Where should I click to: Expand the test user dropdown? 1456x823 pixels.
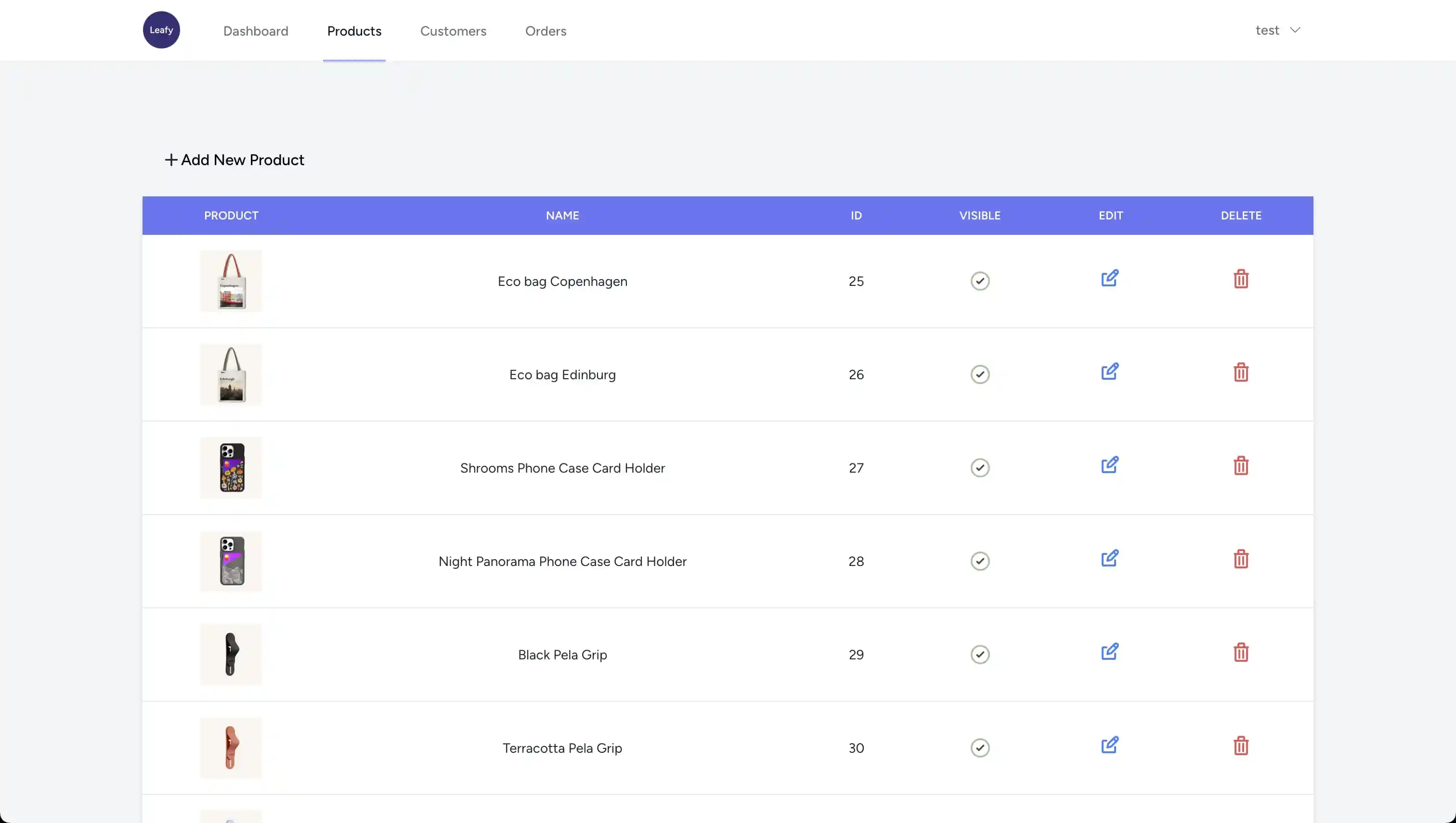tap(1277, 30)
